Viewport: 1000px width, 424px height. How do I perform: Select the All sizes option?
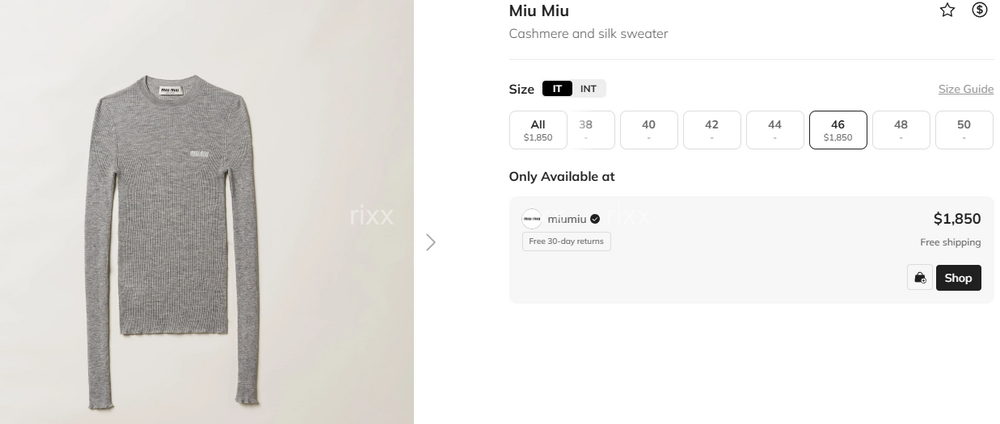pos(538,130)
